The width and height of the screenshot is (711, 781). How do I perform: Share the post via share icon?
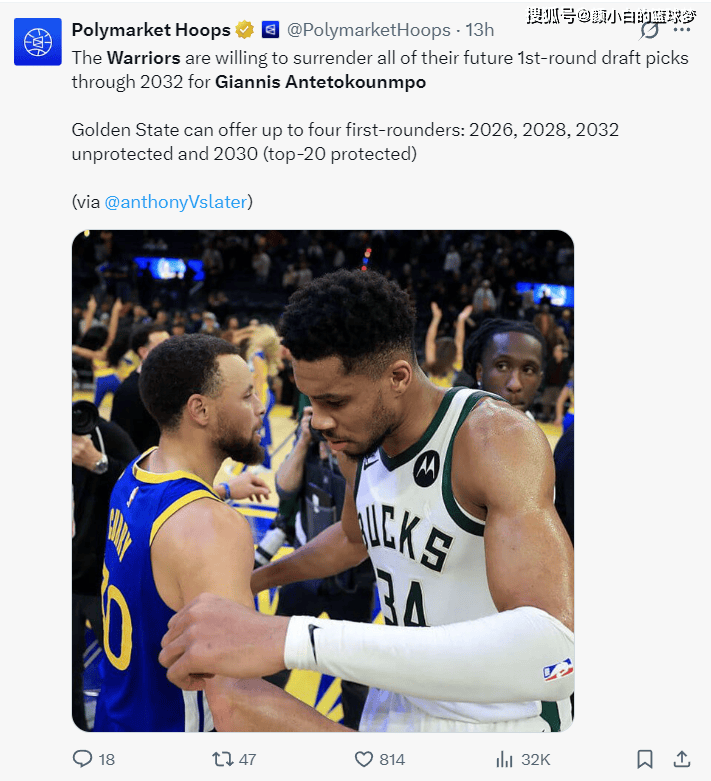coord(682,759)
